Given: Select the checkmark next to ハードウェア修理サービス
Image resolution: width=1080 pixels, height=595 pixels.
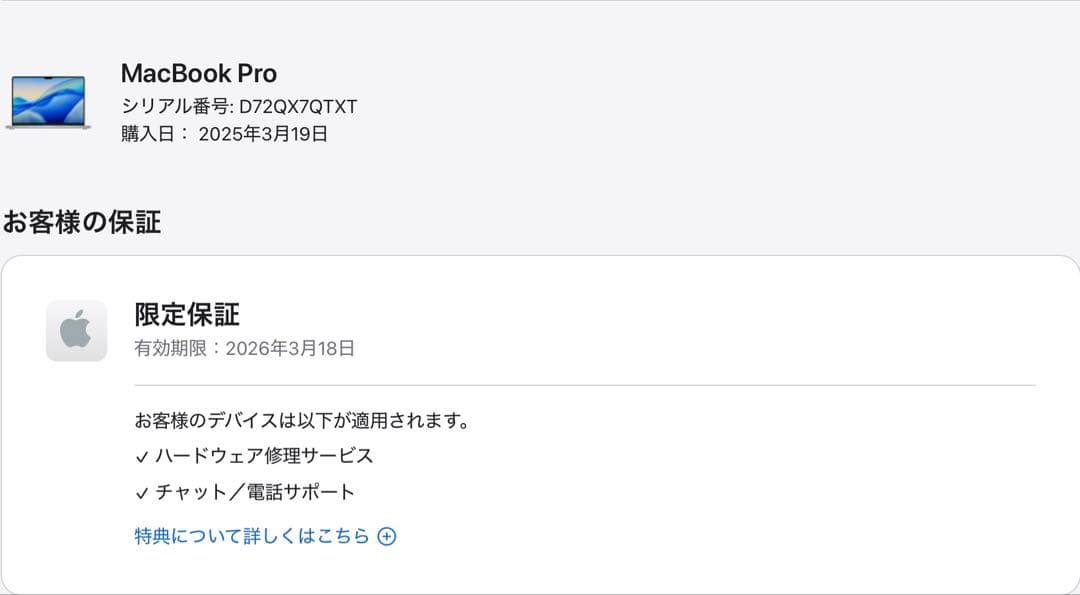Looking at the screenshot, I should 141,457.
